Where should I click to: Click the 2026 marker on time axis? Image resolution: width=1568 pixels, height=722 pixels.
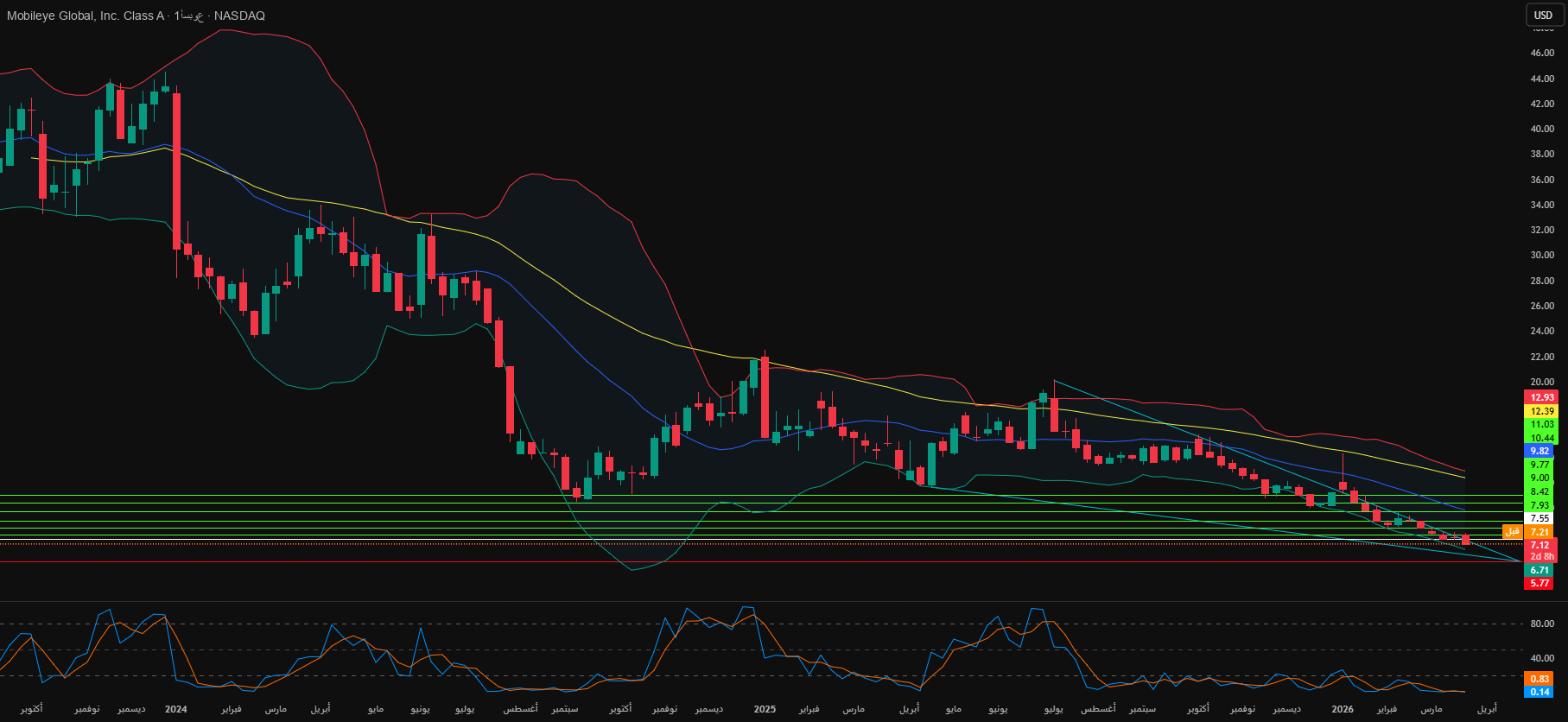[1343, 709]
